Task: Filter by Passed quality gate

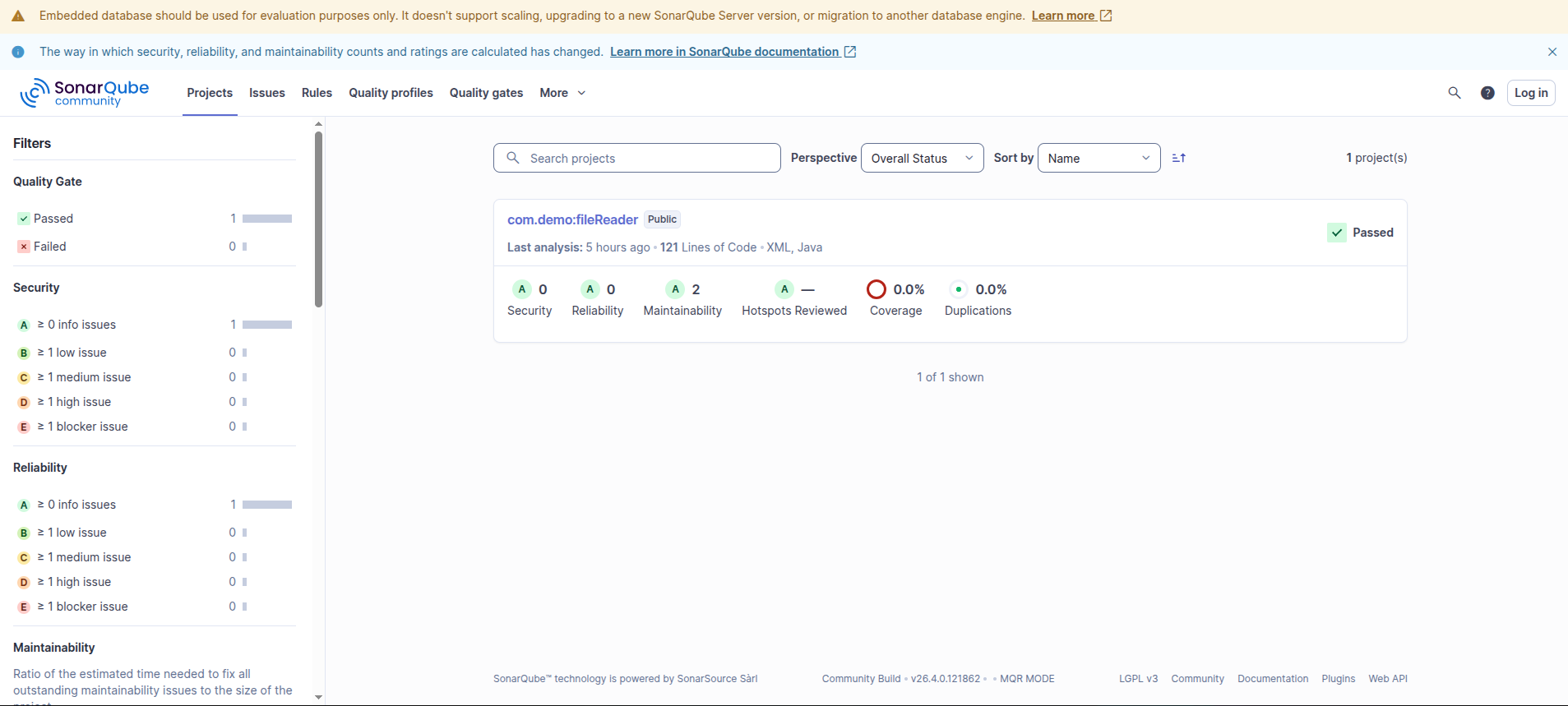Action: click(153, 219)
